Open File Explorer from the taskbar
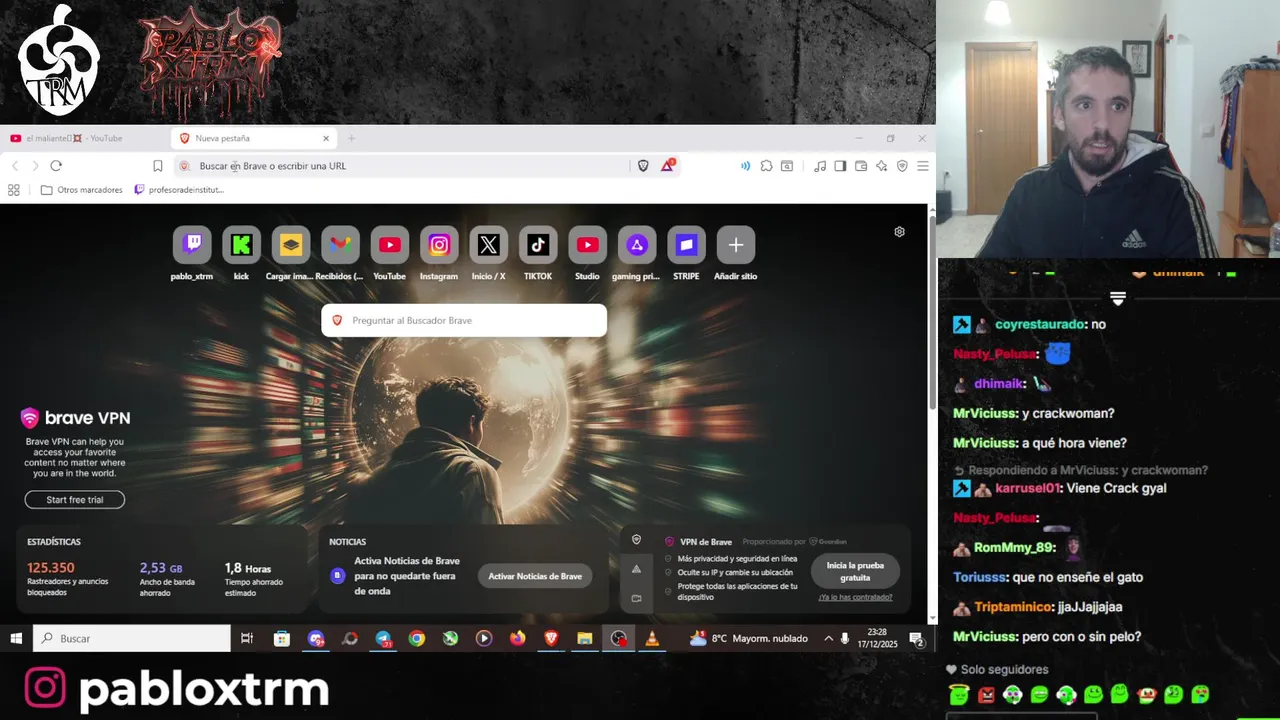 [x=585, y=638]
